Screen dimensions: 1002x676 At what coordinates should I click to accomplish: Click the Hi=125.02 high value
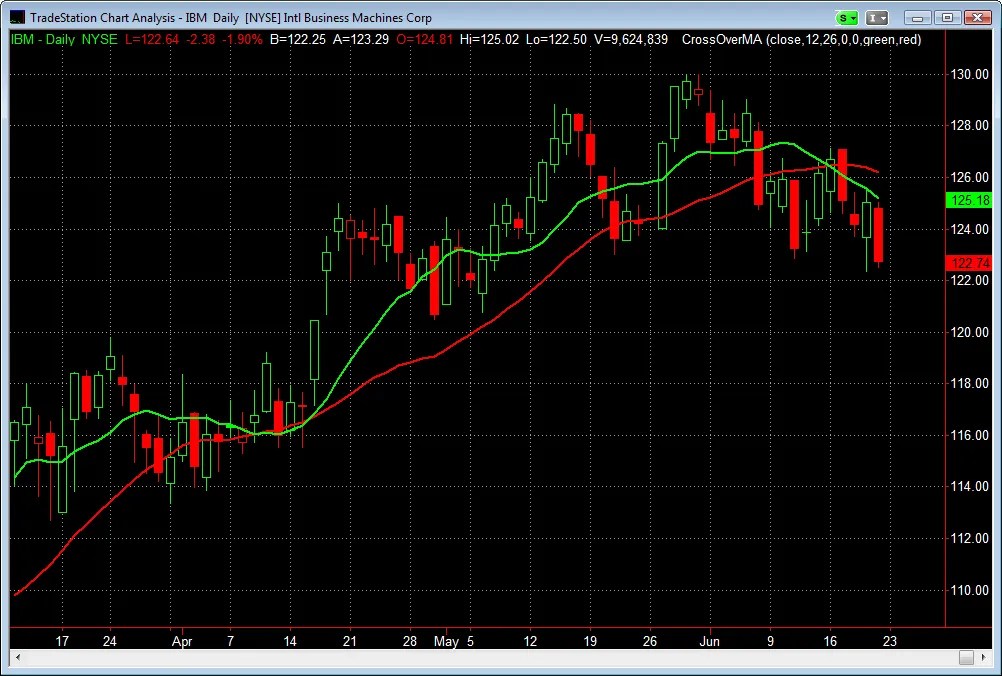(489, 40)
